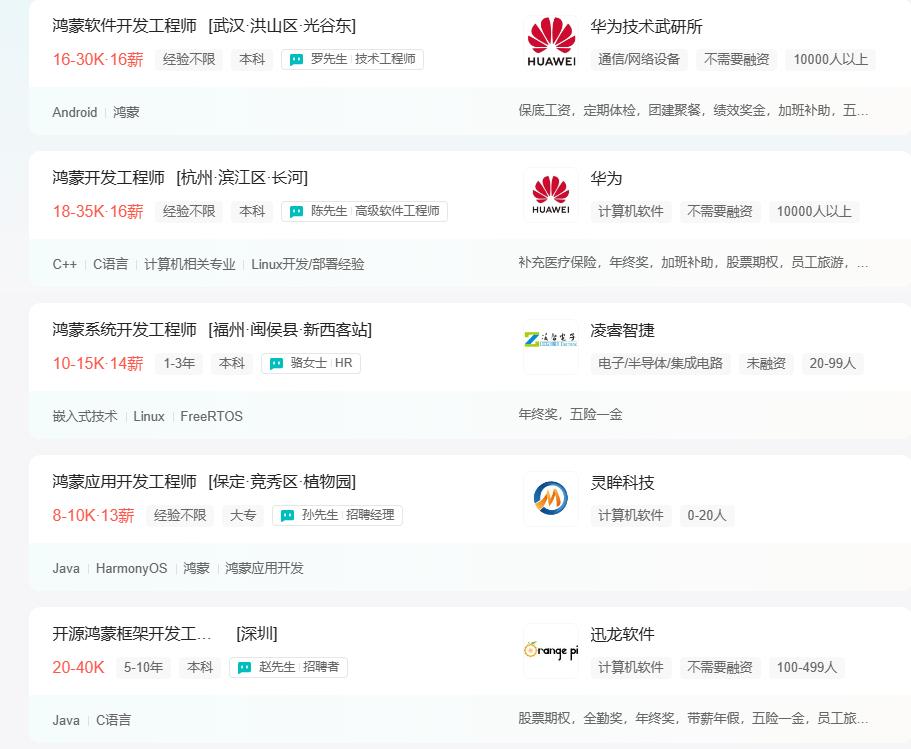Click the Linux开发/部署经验 tag

click(x=307, y=264)
